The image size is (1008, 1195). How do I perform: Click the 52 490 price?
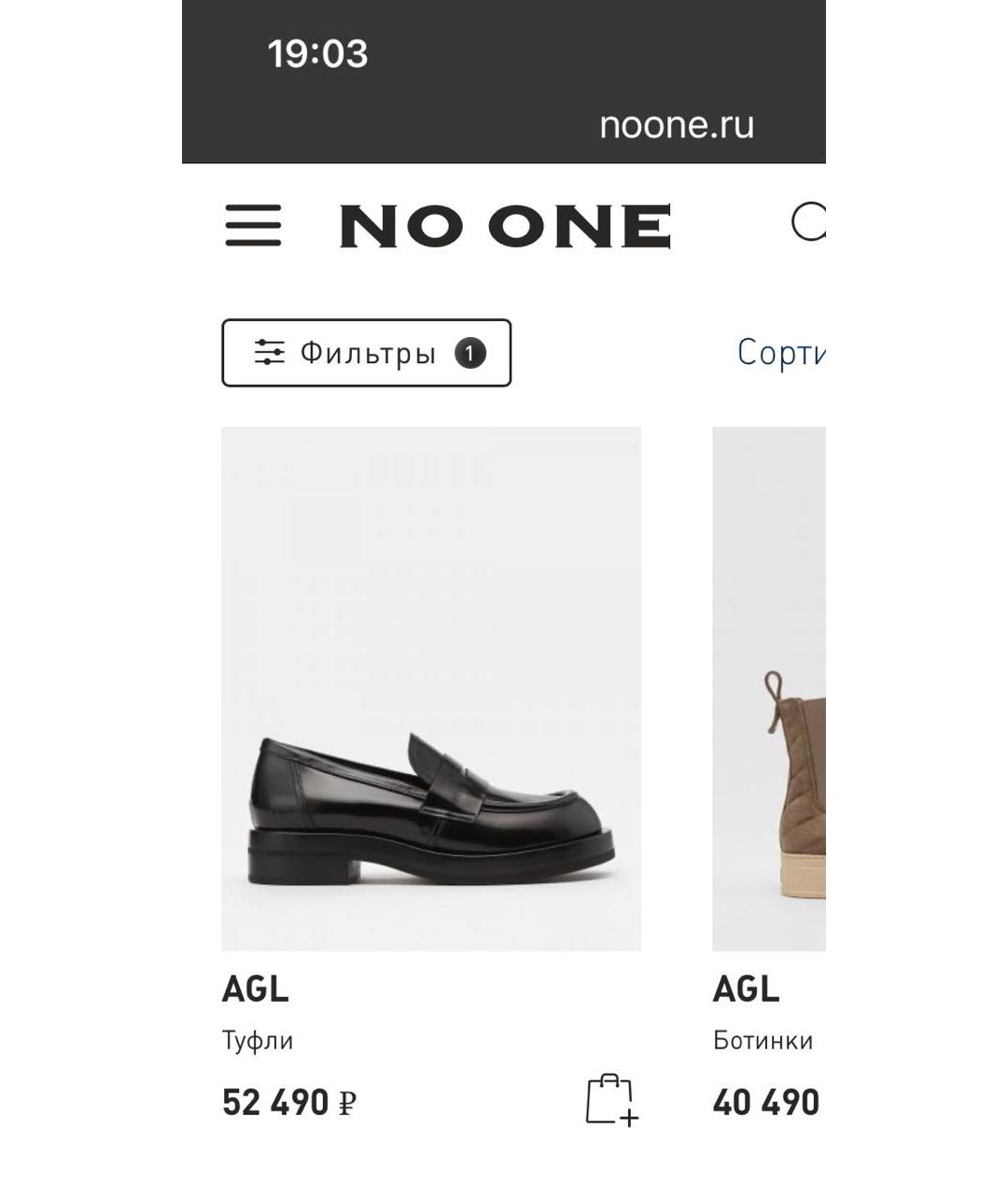point(275,1103)
